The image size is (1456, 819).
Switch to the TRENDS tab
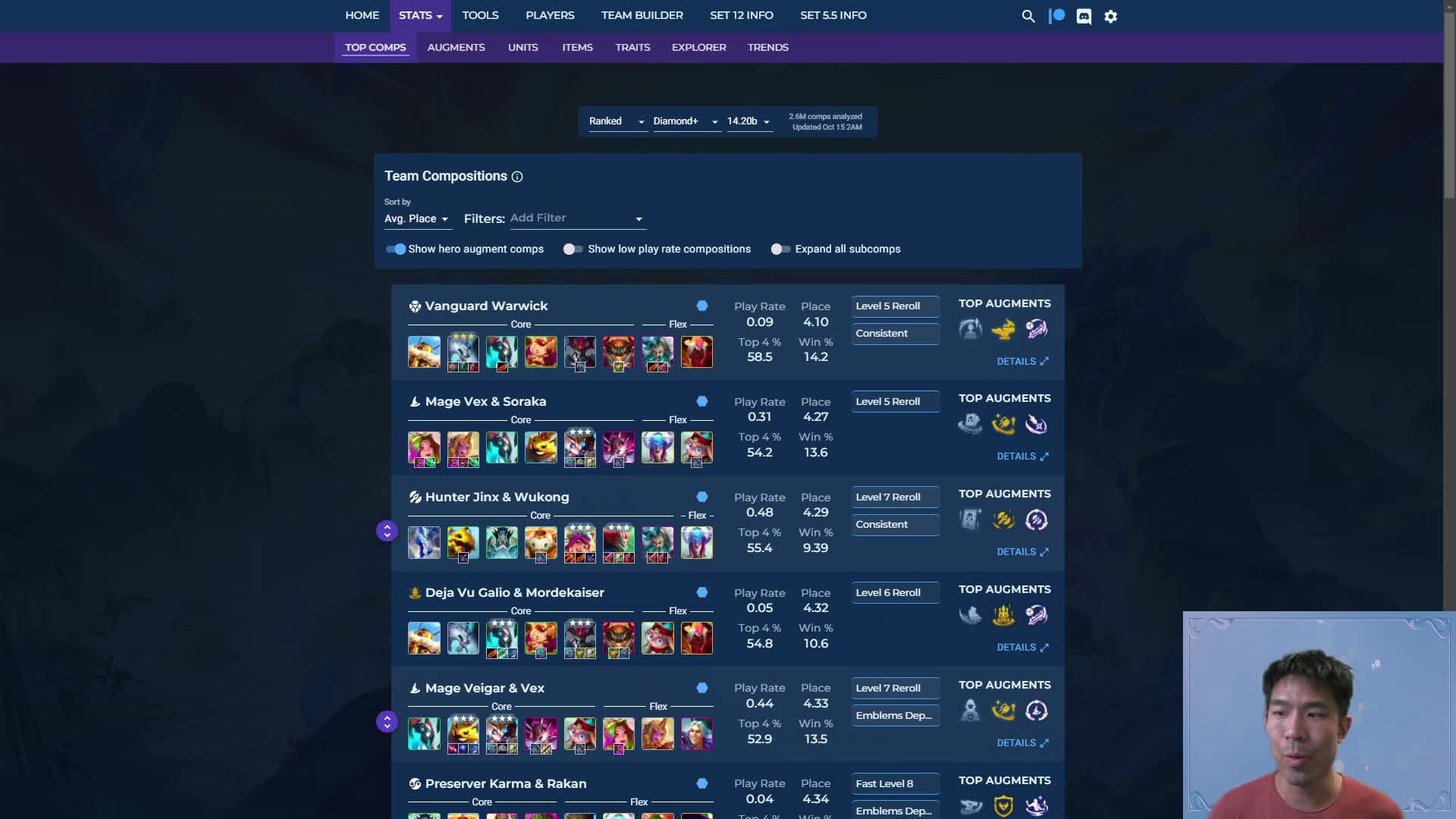[768, 47]
